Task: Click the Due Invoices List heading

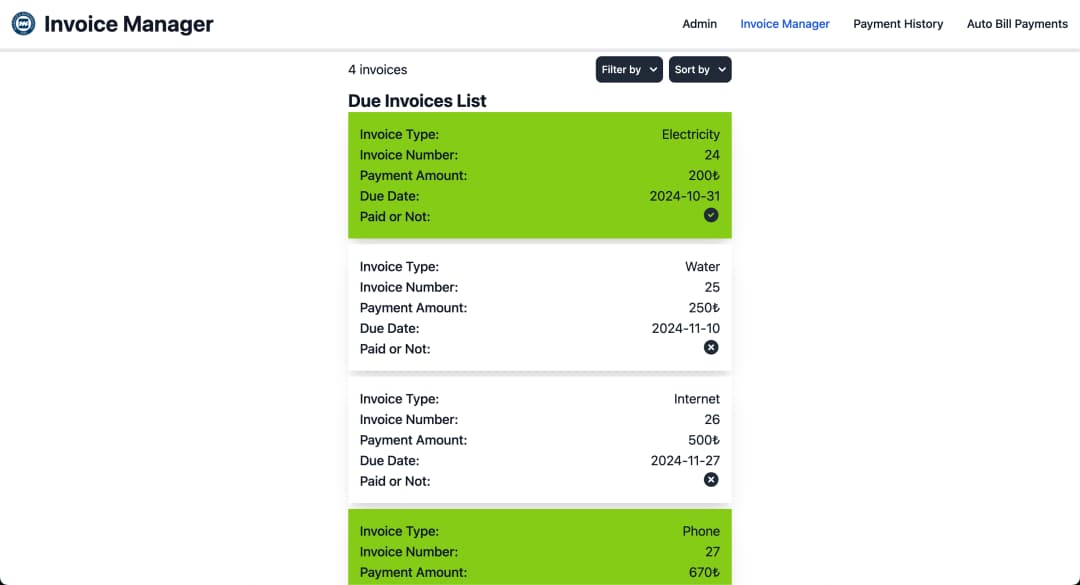Action: pyautogui.click(x=417, y=101)
